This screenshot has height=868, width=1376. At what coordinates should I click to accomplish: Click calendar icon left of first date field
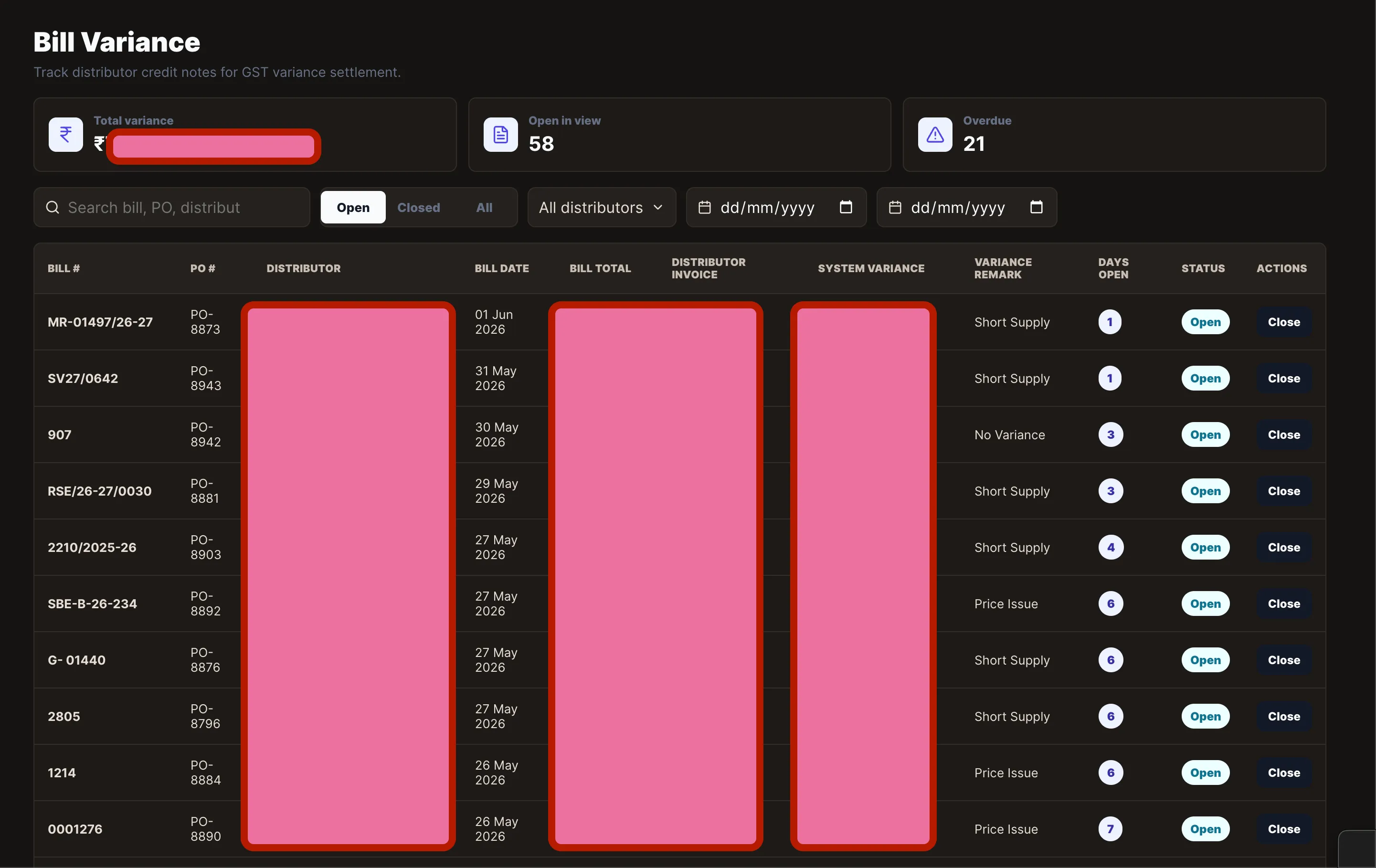click(705, 207)
